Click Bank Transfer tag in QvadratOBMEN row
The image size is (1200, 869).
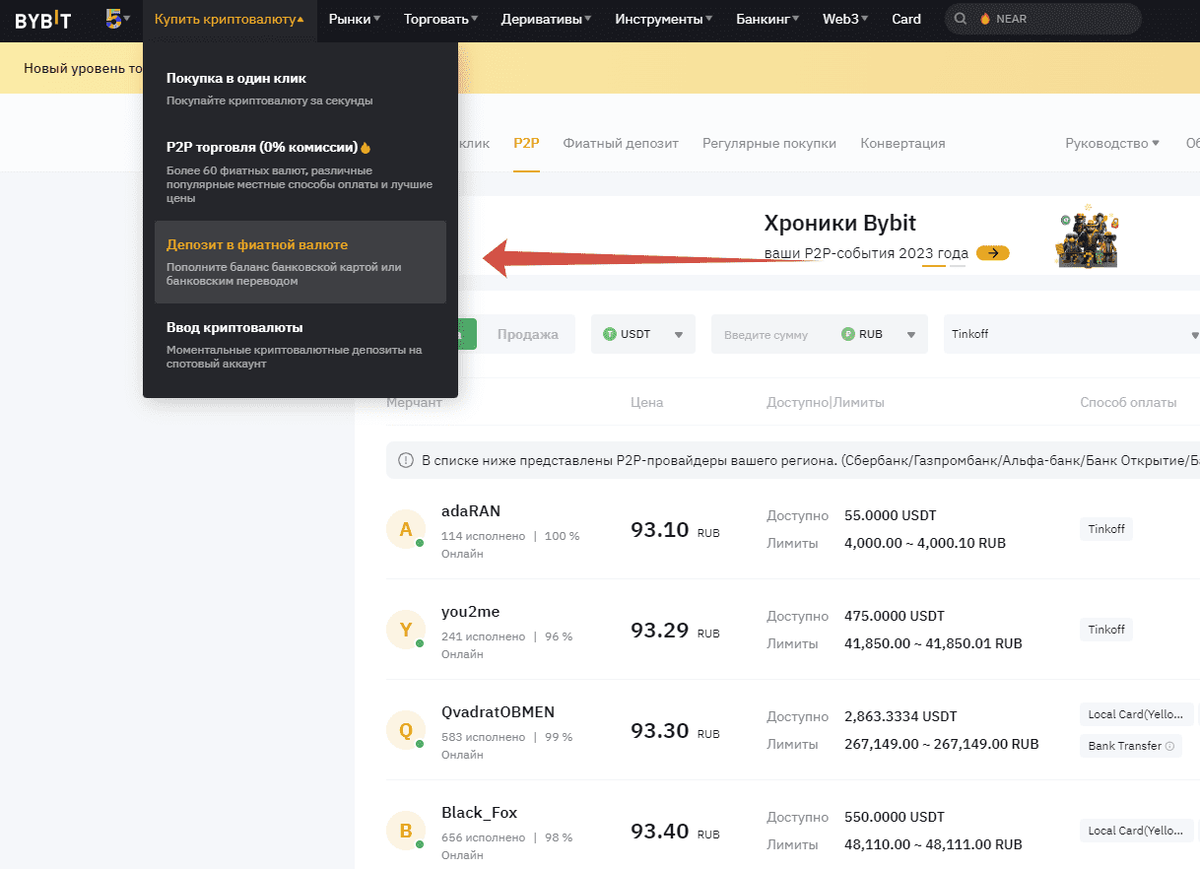coord(1131,746)
